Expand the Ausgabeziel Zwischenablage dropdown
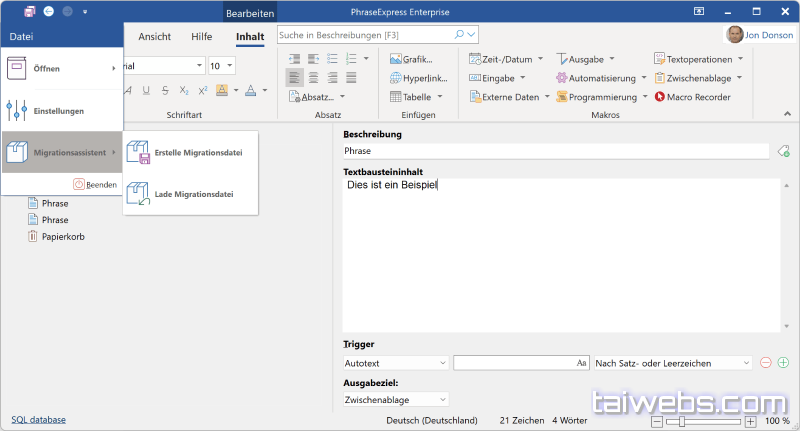This screenshot has height=431, width=800. click(x=442, y=399)
